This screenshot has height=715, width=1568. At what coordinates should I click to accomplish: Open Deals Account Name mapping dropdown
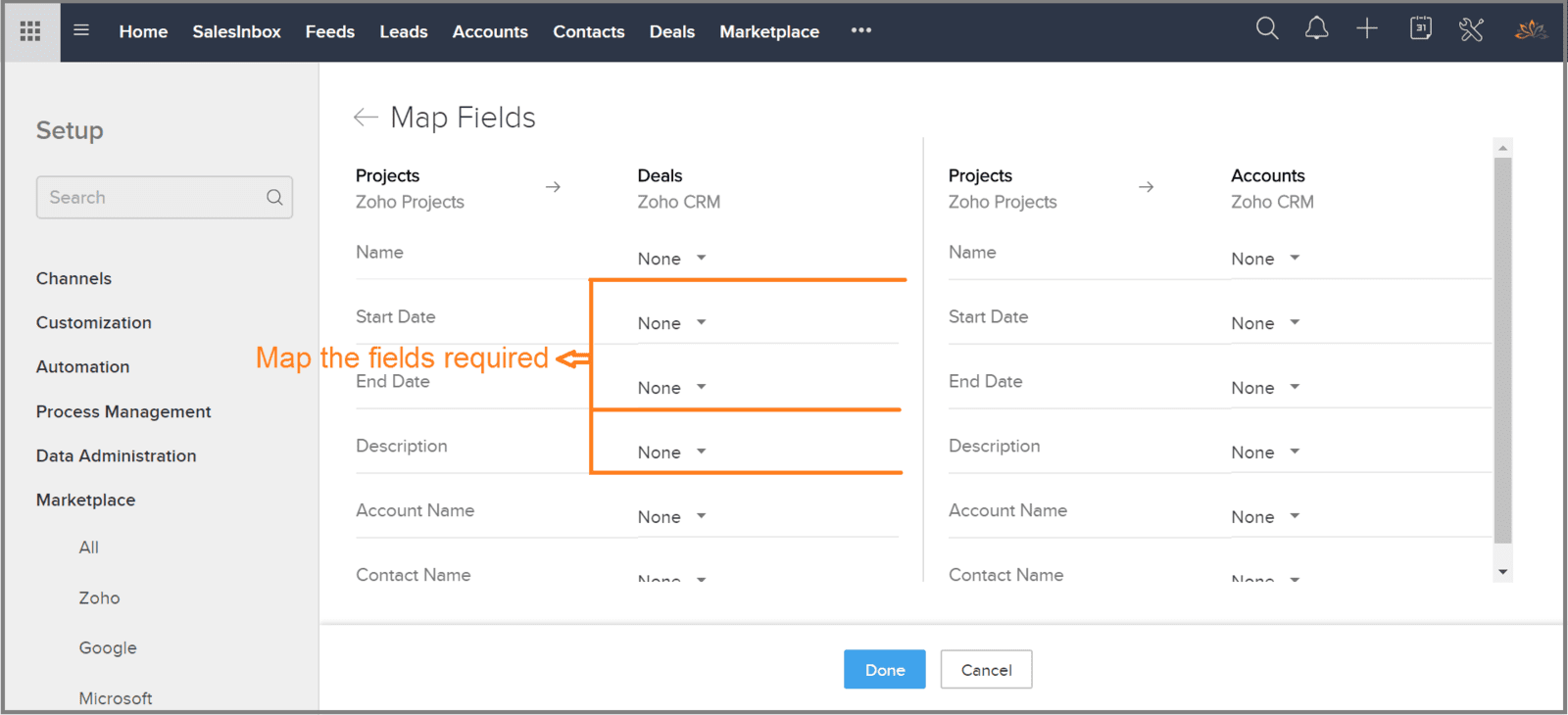[672, 517]
